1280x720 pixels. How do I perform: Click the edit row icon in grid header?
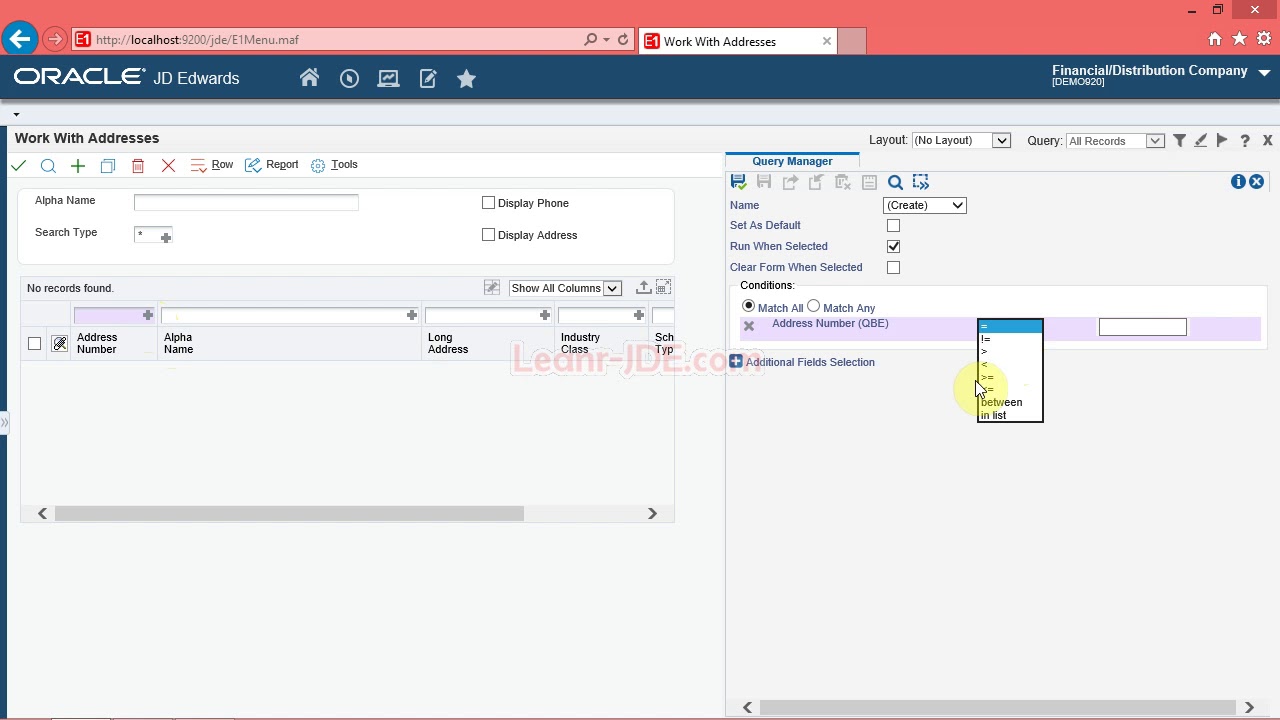point(60,344)
